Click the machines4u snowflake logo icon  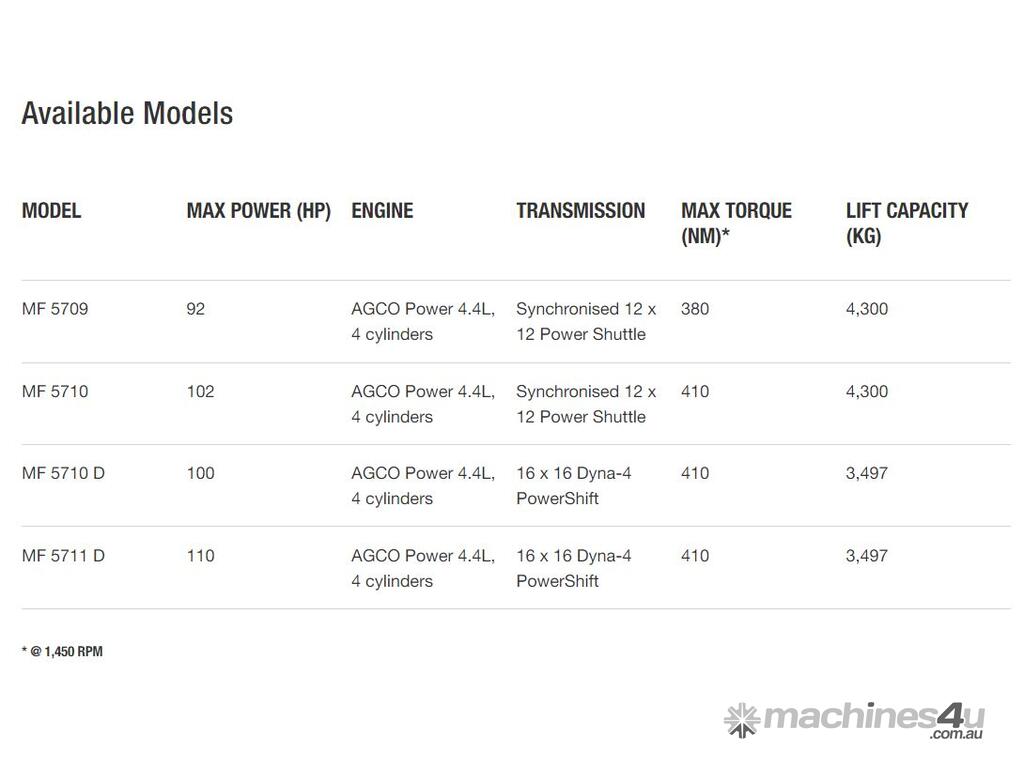tap(741, 720)
